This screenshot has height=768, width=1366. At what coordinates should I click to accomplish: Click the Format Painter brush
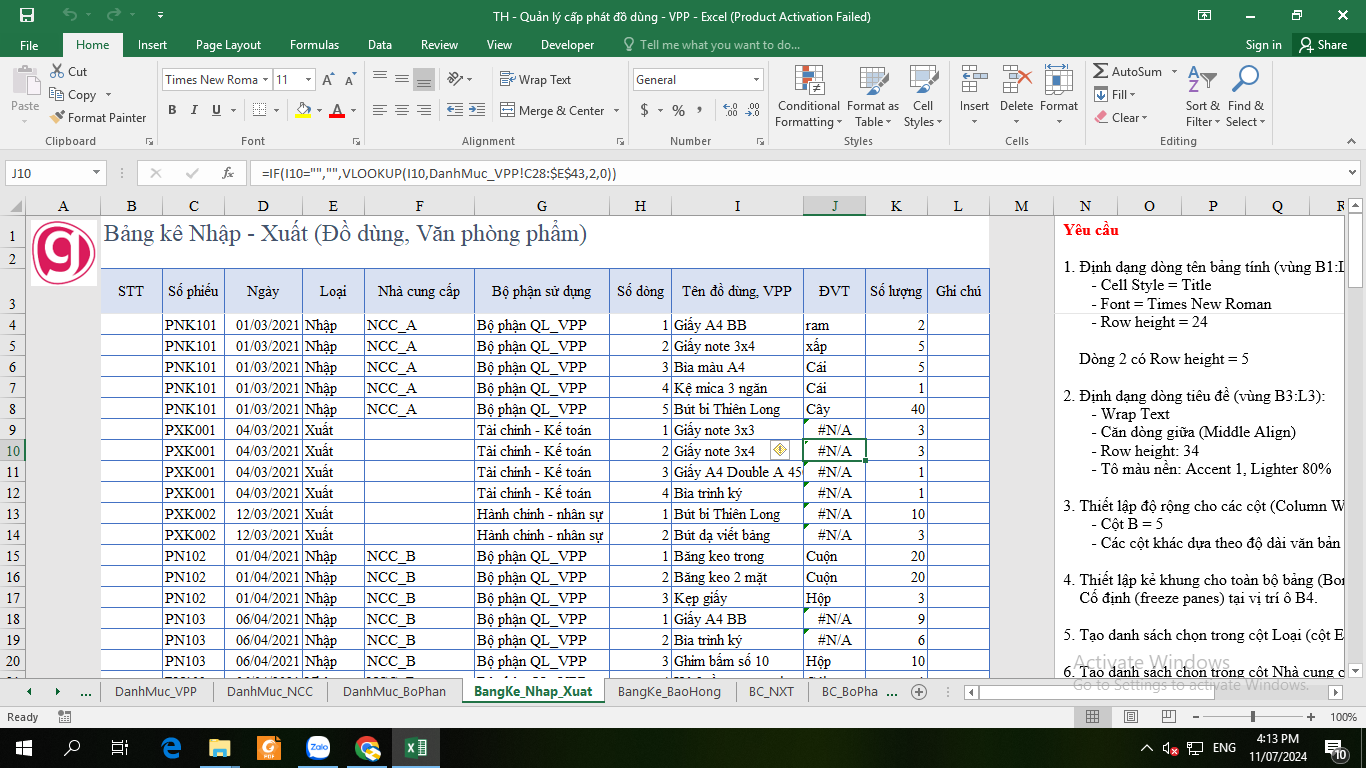coord(98,118)
